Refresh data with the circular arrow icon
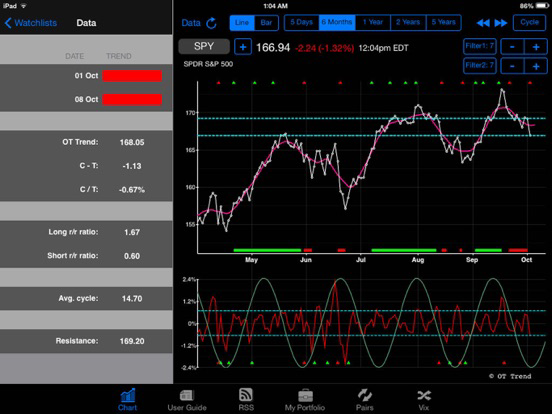 [211, 23]
